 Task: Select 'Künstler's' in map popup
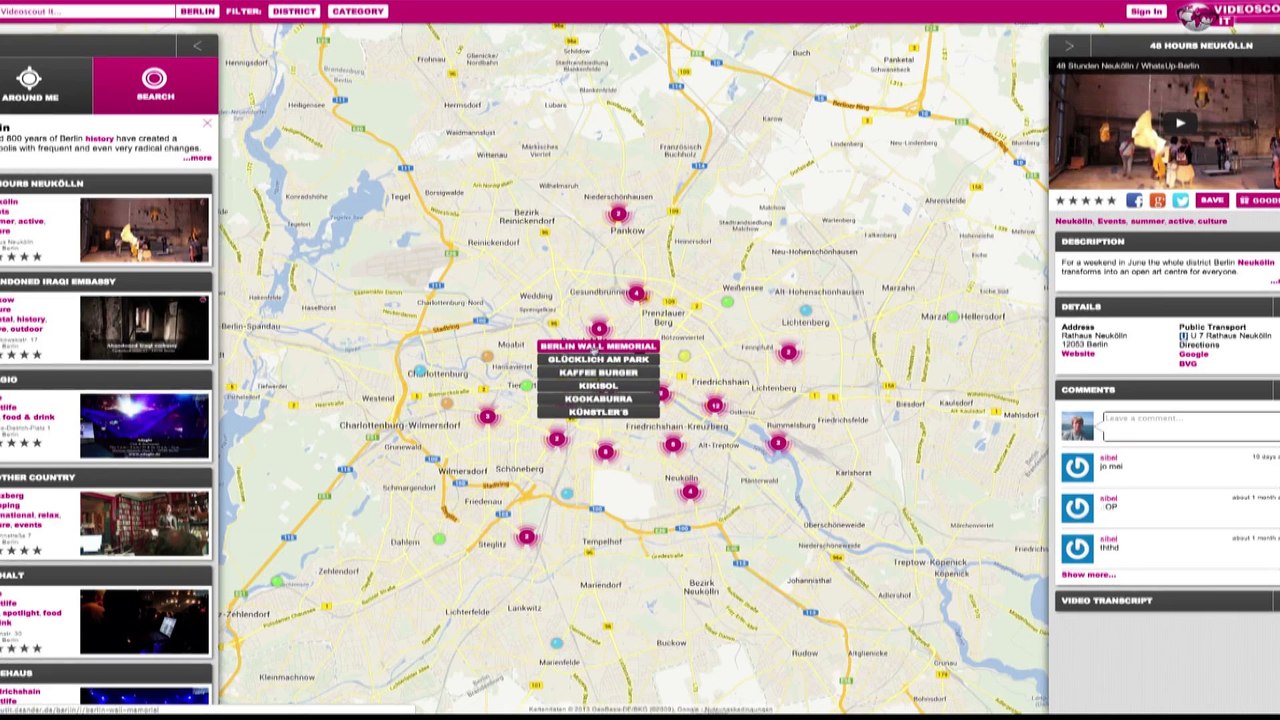[598, 411]
